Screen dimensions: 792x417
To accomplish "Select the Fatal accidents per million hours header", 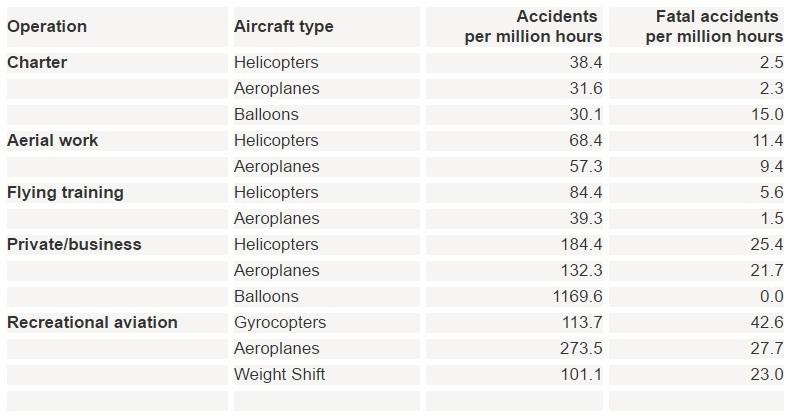I will point(714,27).
